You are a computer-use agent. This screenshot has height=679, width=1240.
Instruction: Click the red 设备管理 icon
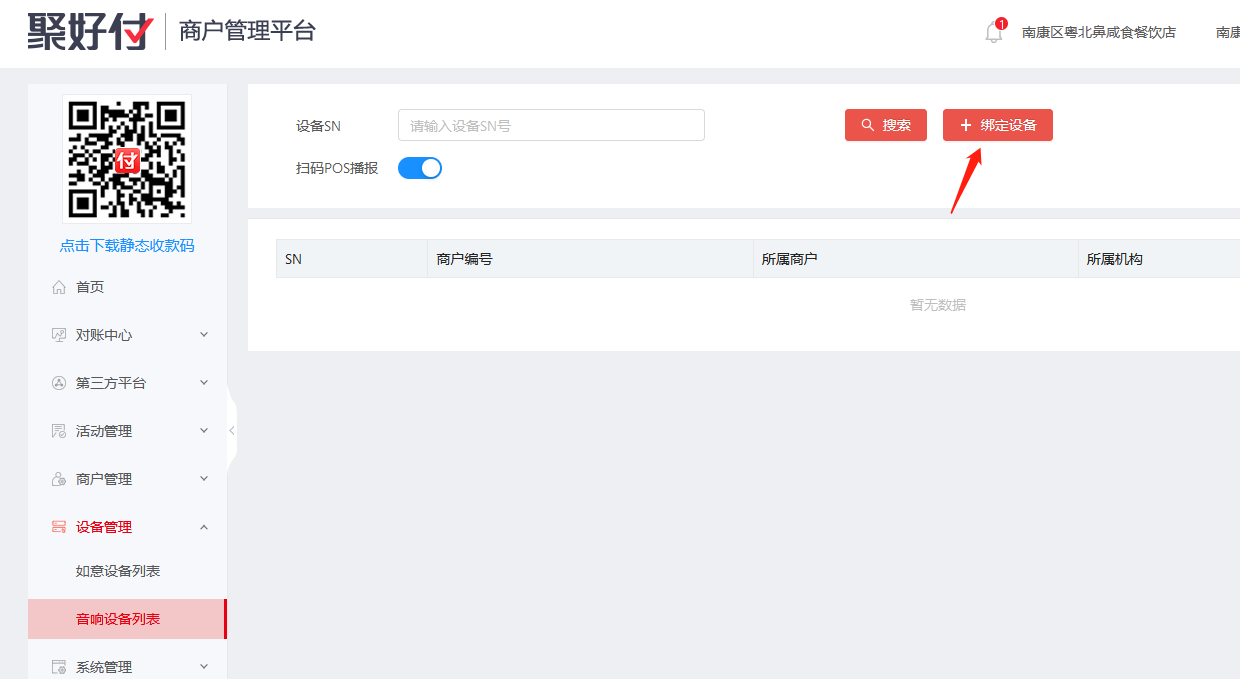click(x=59, y=527)
